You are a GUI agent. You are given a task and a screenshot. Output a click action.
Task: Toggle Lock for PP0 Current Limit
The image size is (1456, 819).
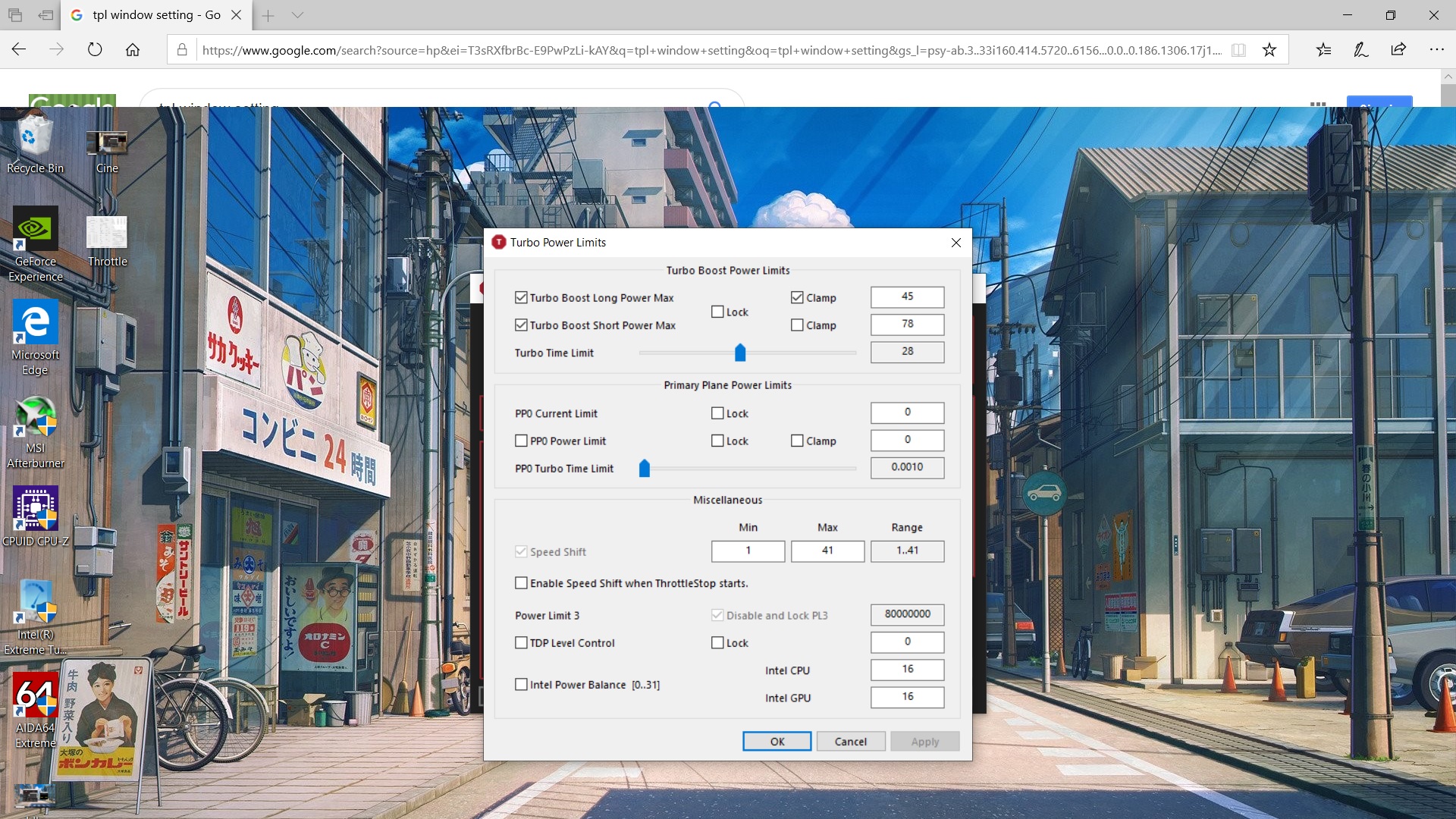(x=717, y=413)
